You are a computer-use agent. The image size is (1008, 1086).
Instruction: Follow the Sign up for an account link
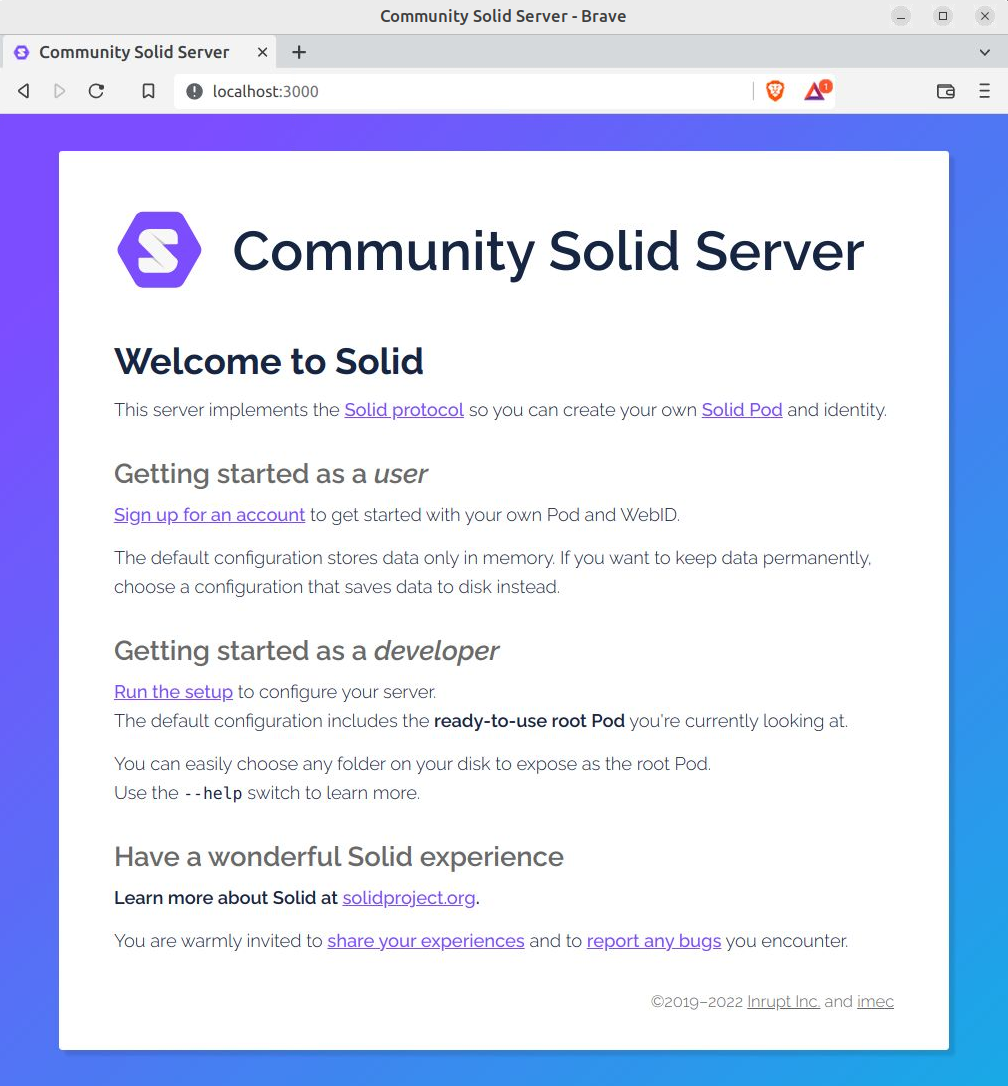[x=209, y=515]
